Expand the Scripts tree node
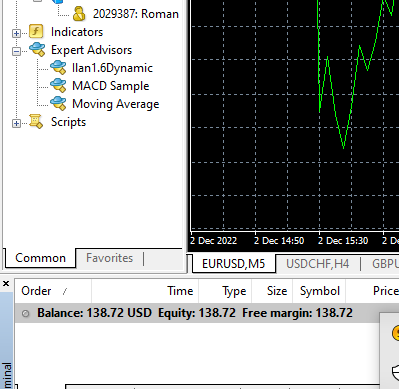399x389 pixels. (x=16, y=123)
